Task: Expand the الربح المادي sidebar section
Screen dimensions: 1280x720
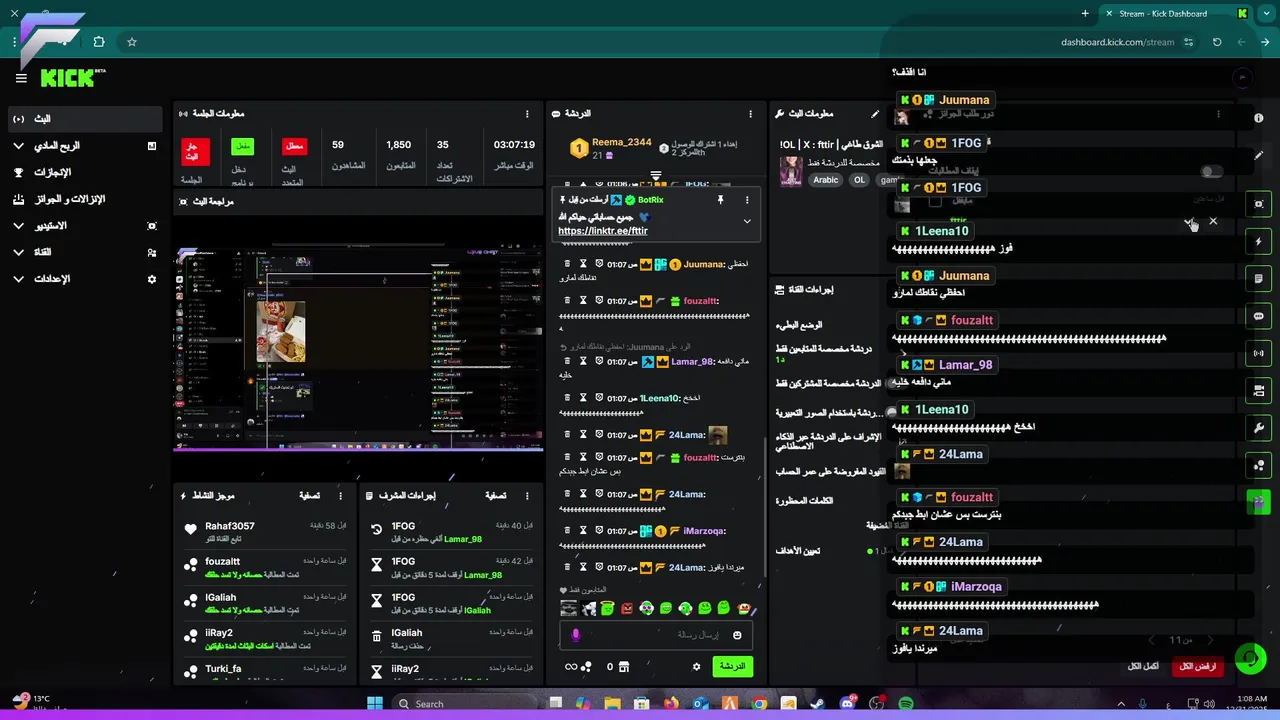Action: click(x=18, y=146)
